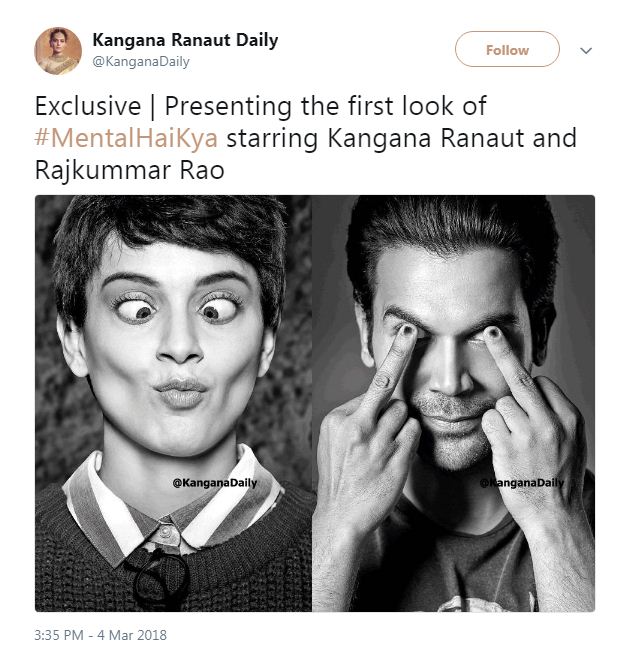Open the left black-and-white photo
The image size is (627, 653).
[174, 402]
